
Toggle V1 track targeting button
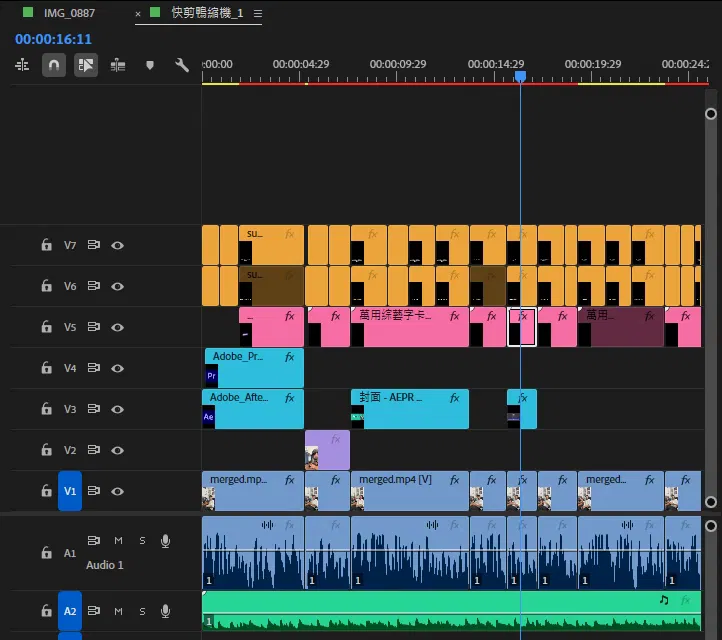[70, 491]
